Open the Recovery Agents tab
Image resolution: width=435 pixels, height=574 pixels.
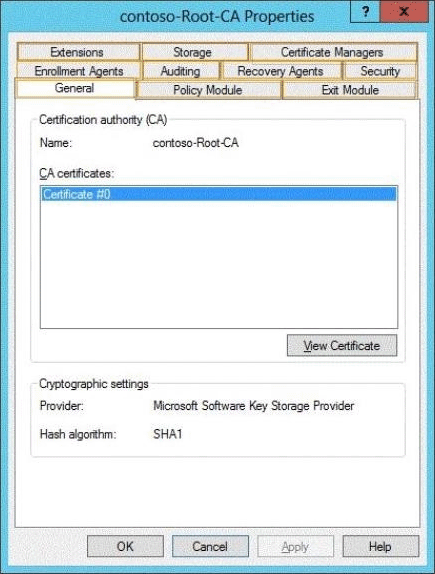281,71
